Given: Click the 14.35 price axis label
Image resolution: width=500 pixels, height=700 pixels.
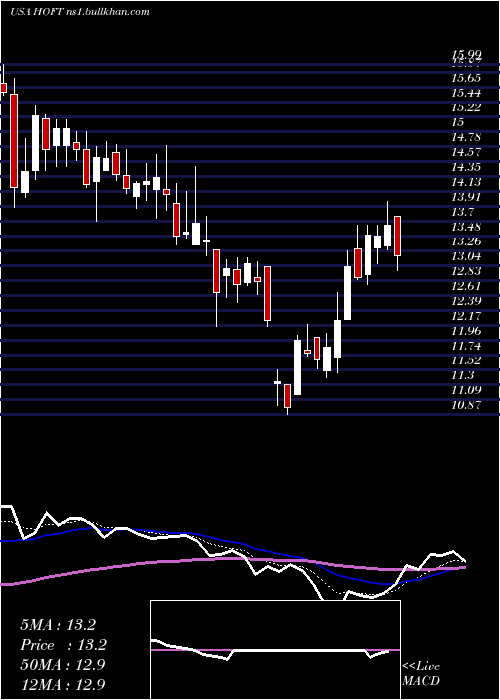Looking at the screenshot, I should tap(466, 167).
